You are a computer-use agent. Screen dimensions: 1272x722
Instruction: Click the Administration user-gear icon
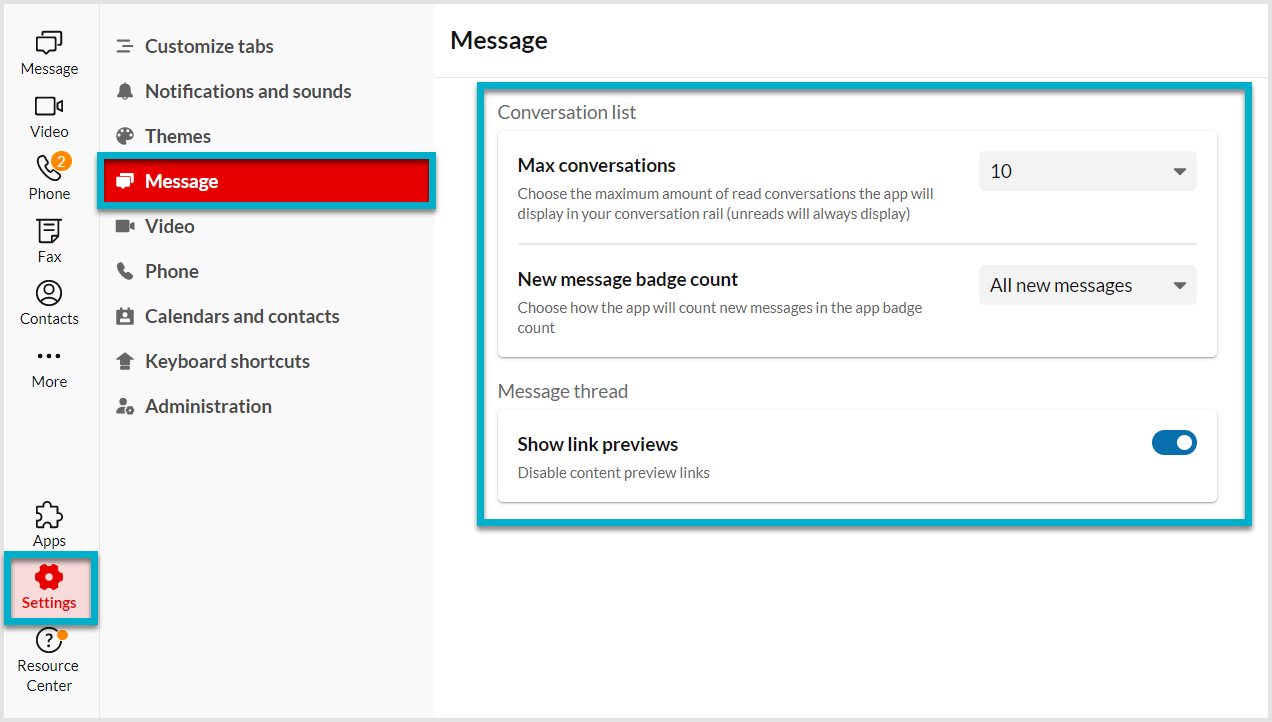(125, 406)
